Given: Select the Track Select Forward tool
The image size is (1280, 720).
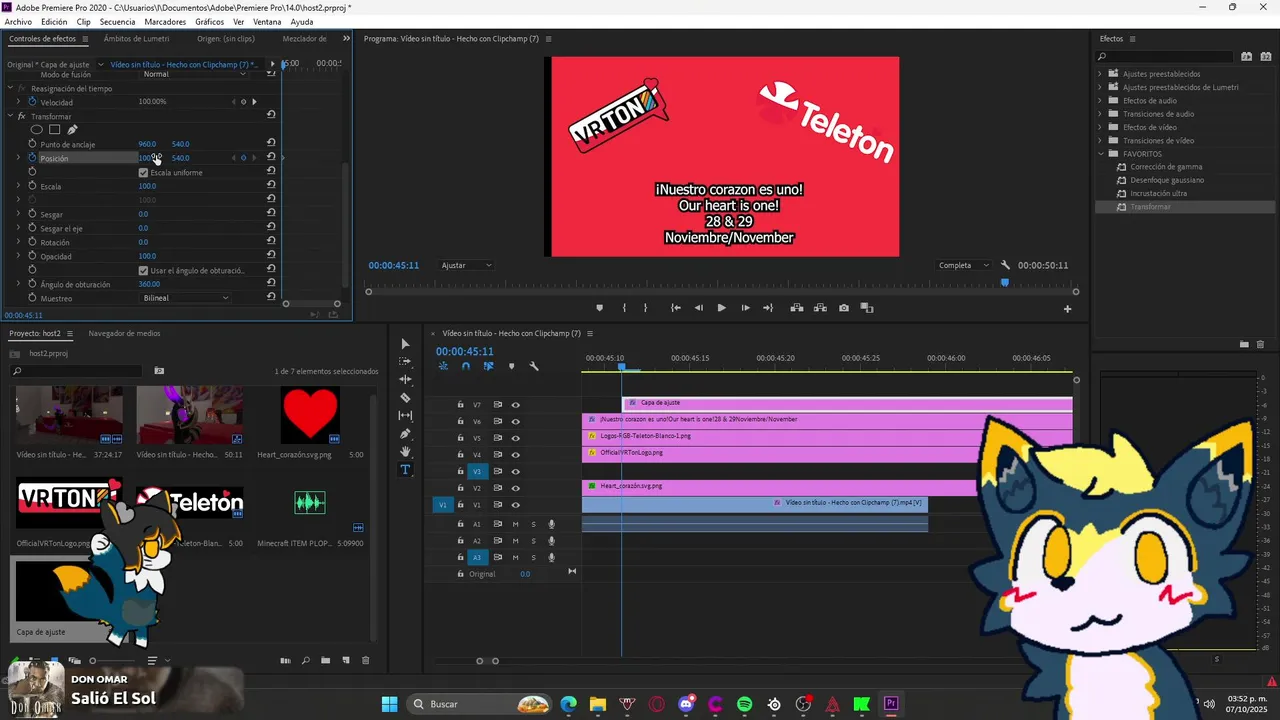Looking at the screenshot, I should point(405,361).
